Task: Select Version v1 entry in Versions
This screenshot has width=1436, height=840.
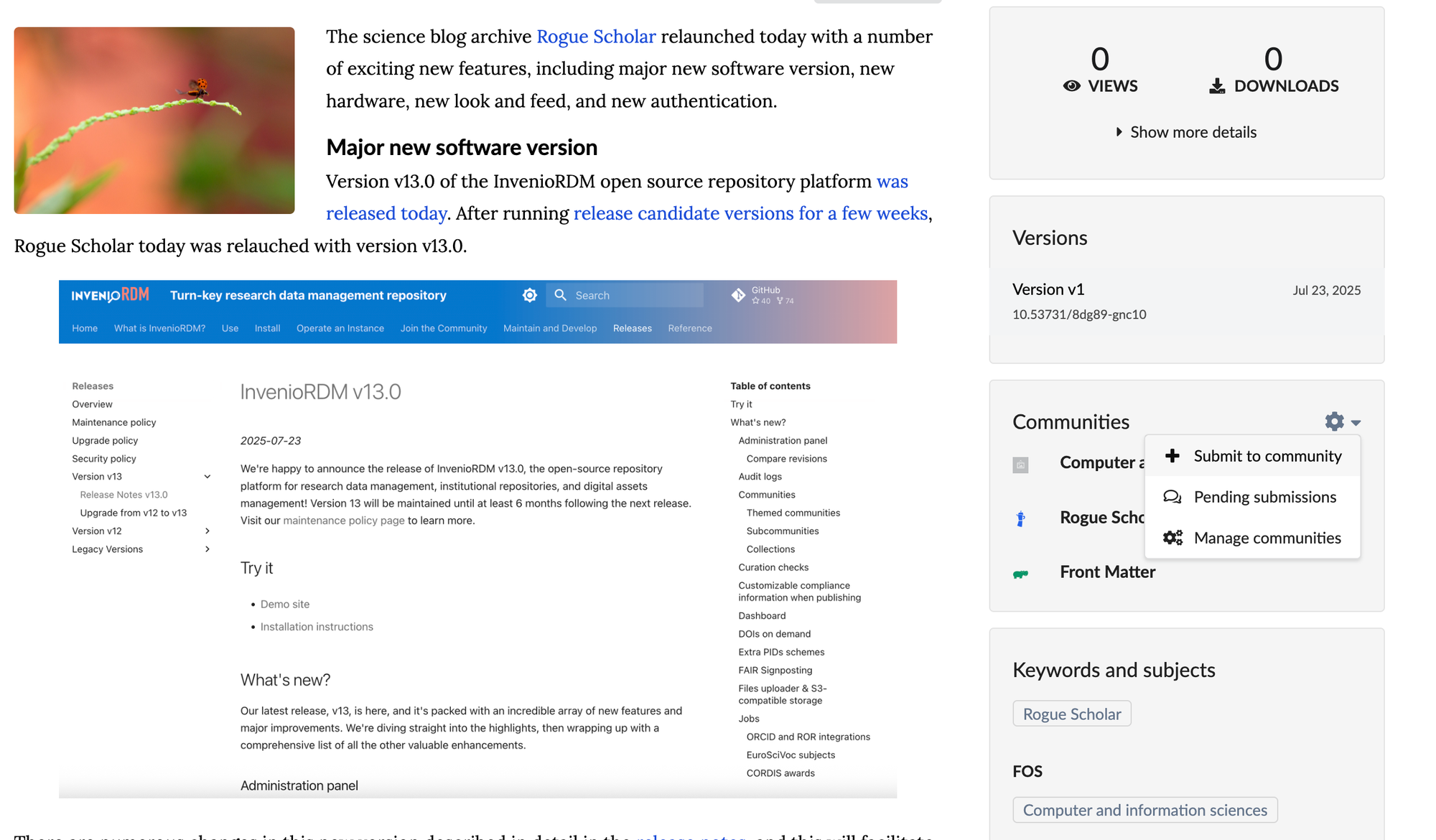Action: tap(1048, 289)
